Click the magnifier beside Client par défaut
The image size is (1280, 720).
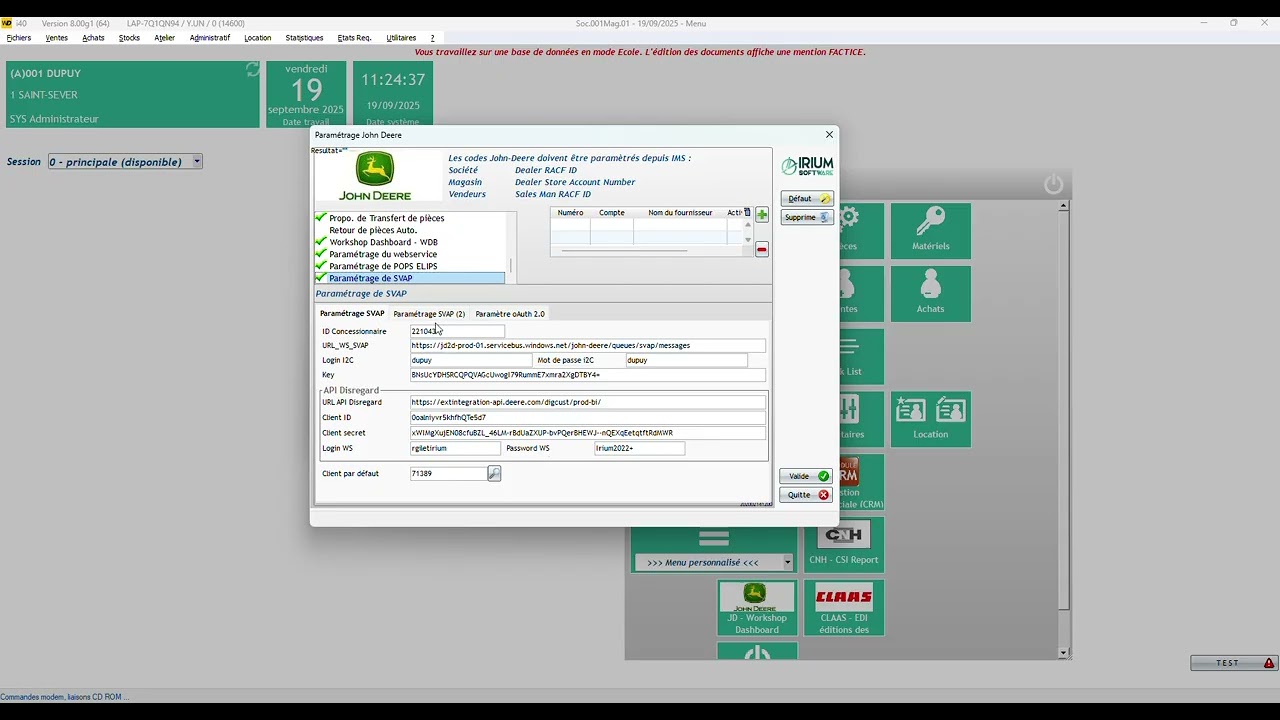(494, 473)
